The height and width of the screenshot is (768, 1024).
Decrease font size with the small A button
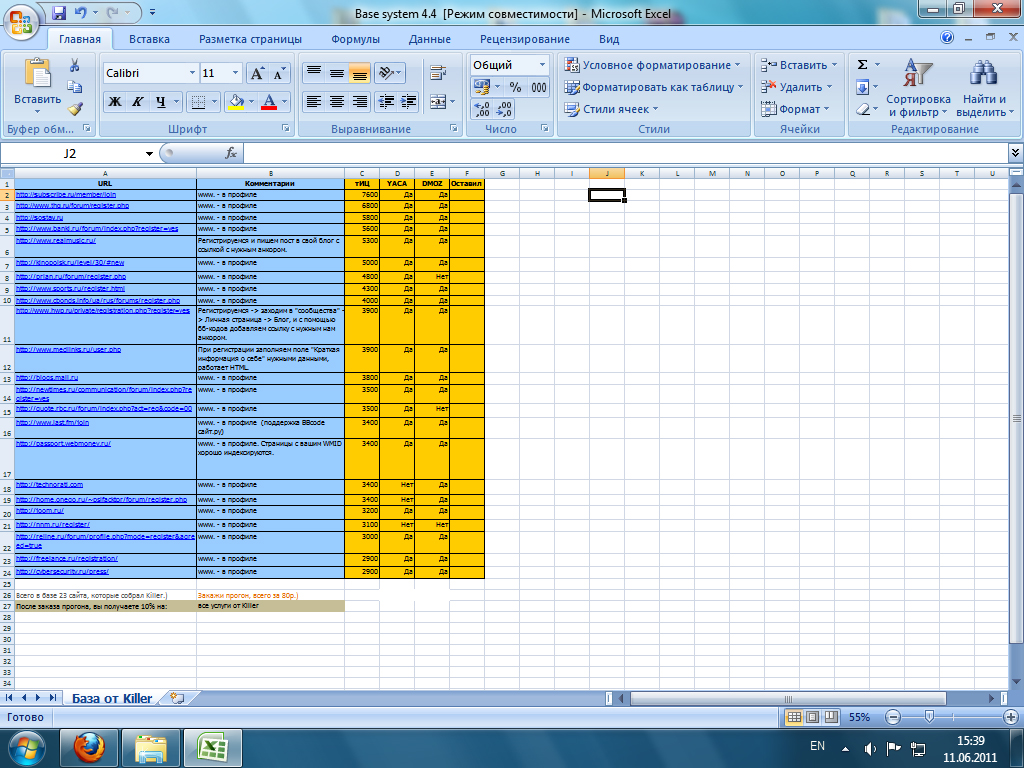pyautogui.click(x=279, y=73)
